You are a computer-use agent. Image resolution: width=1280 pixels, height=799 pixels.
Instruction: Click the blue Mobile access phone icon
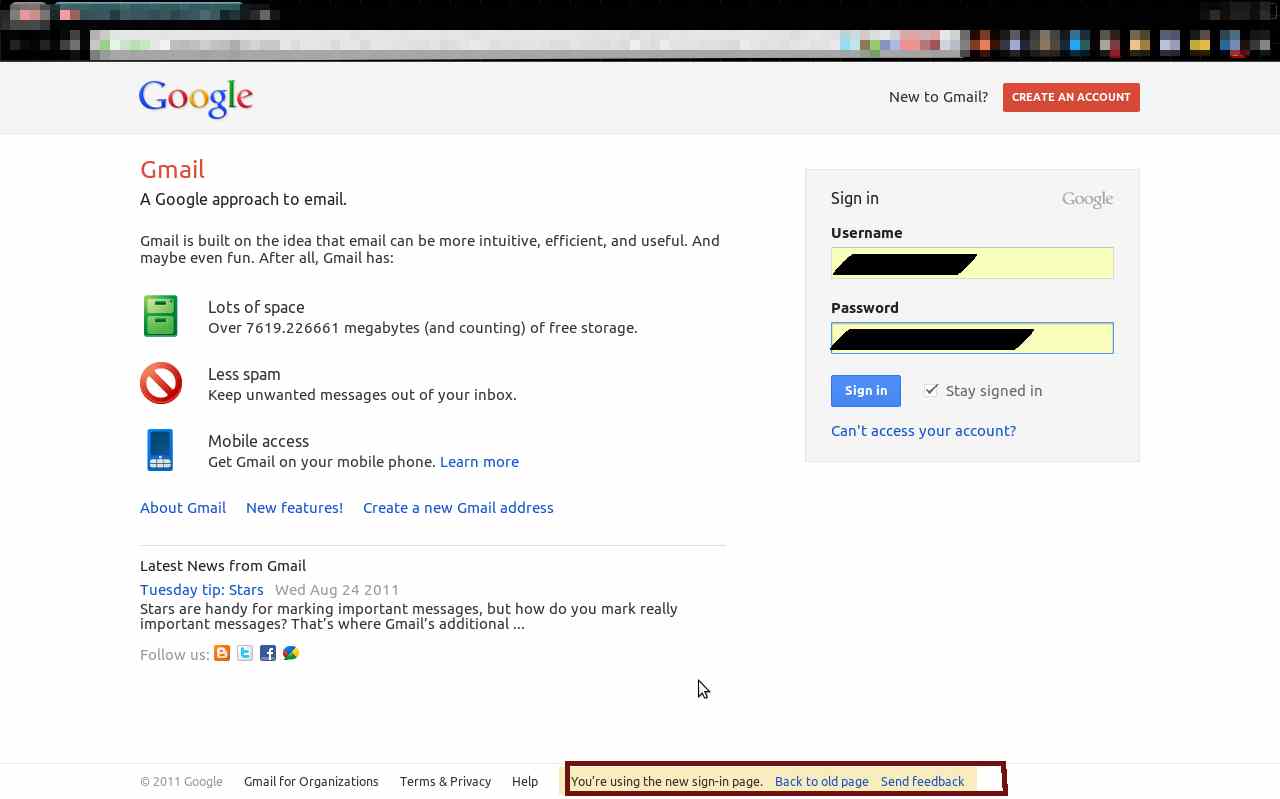tap(160, 450)
